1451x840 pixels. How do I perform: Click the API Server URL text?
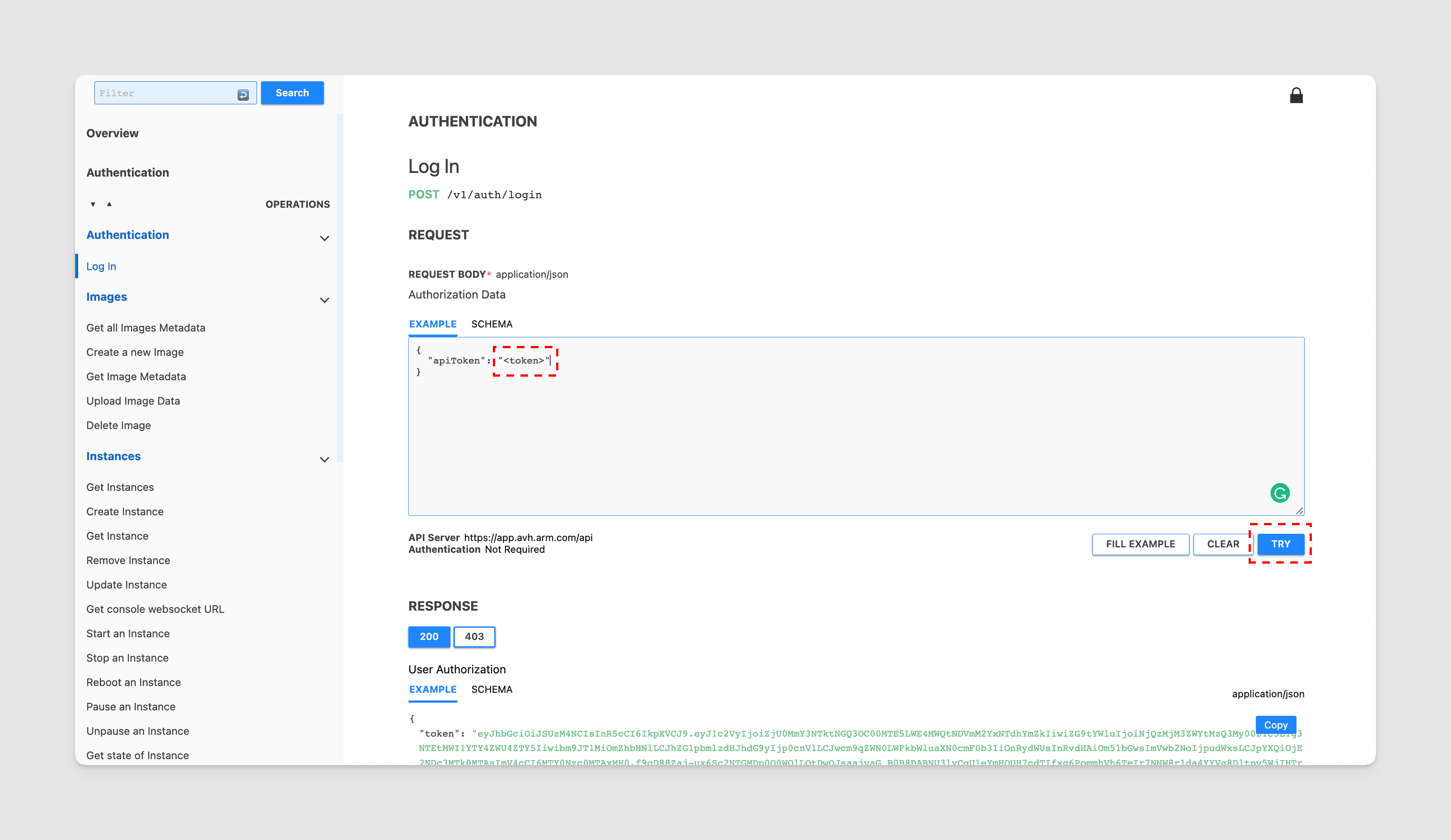point(528,537)
